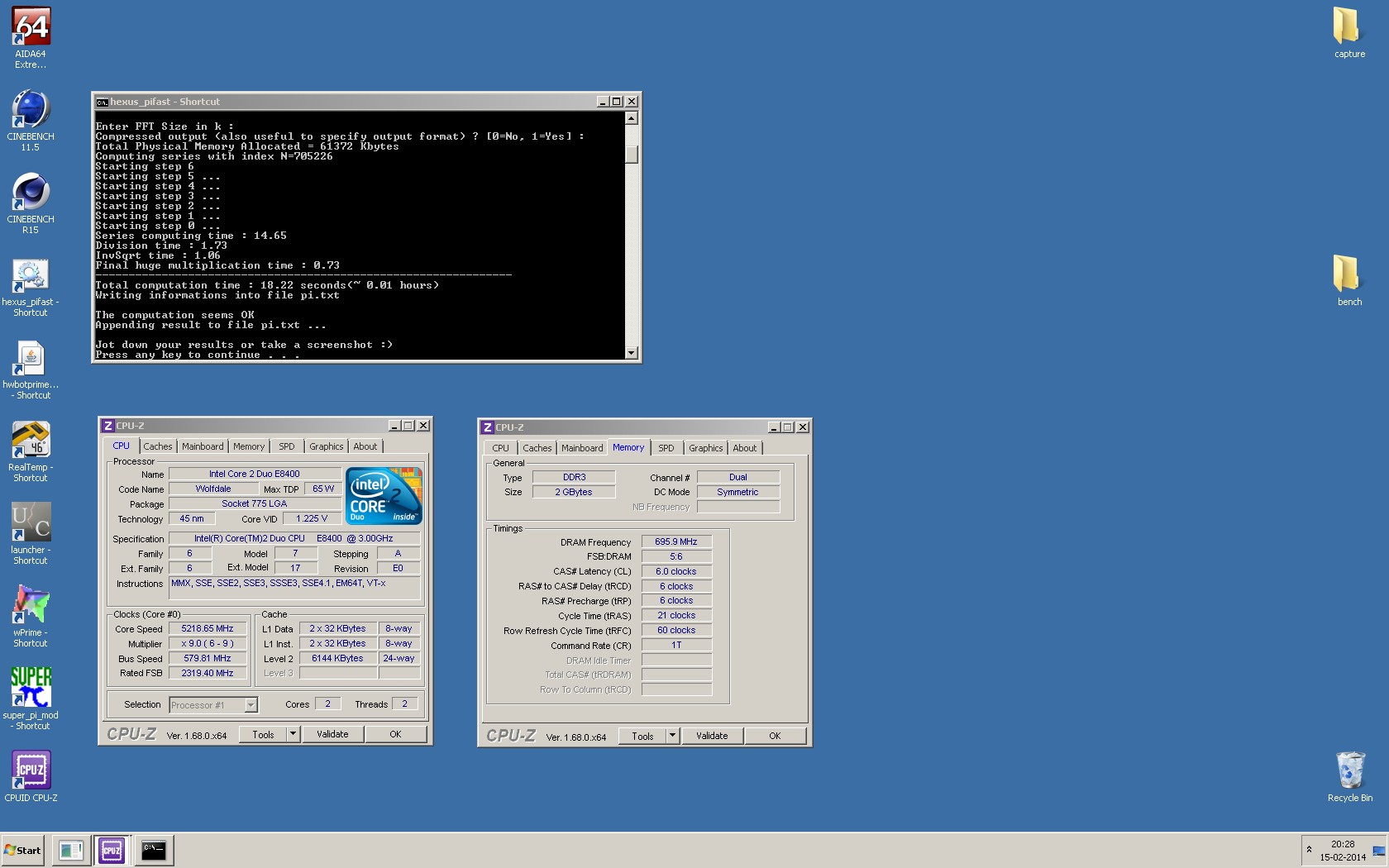
Task: Switch to Graphics tab in right CPU-Z window
Action: (x=706, y=448)
